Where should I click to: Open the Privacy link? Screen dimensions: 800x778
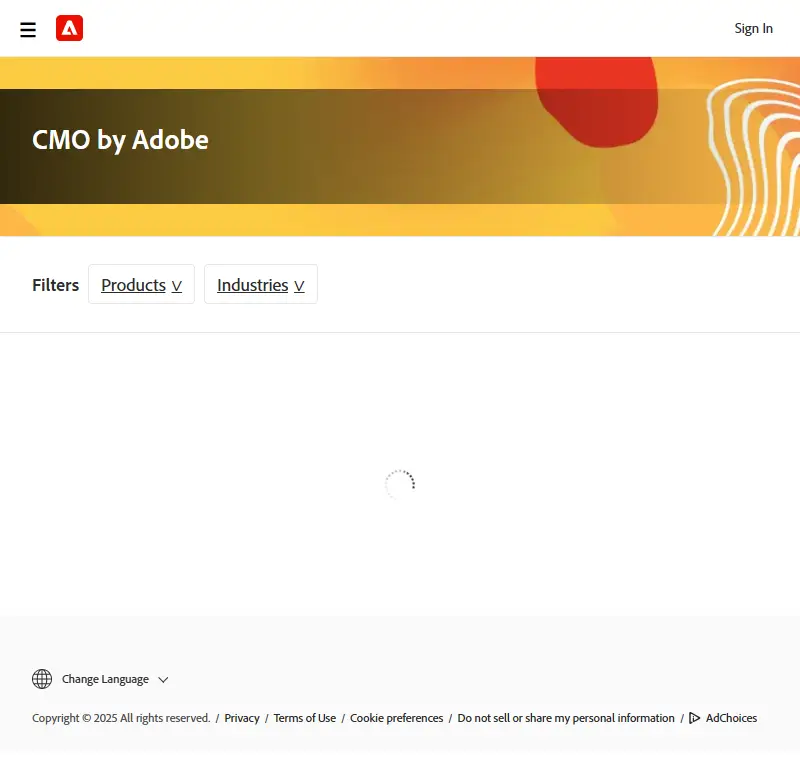coord(242,718)
